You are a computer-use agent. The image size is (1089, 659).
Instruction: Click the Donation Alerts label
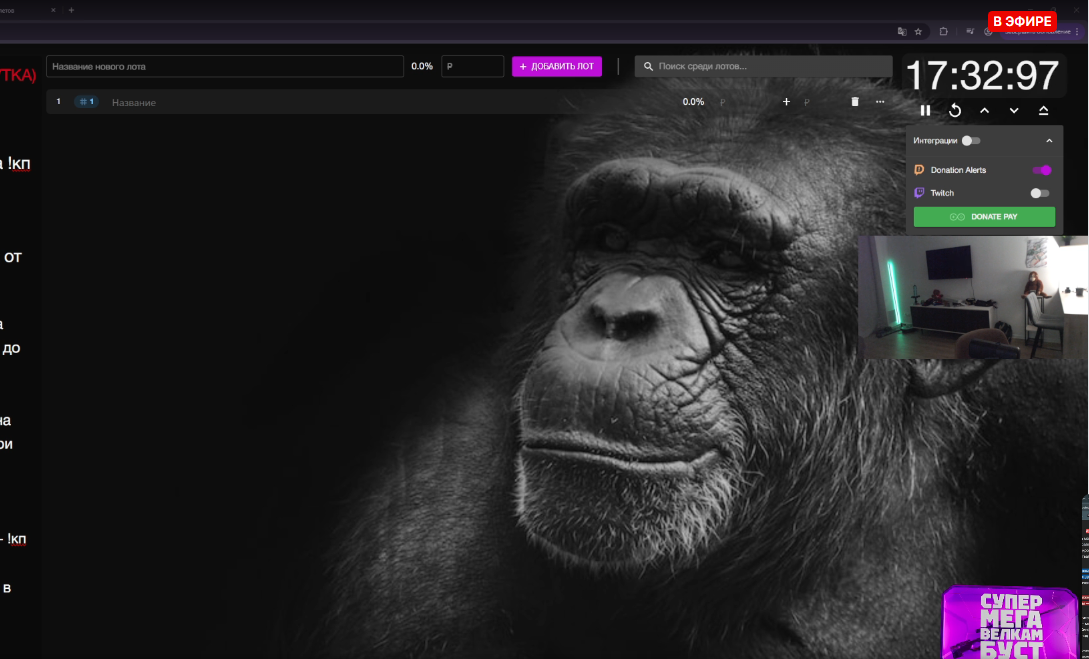click(x=958, y=170)
